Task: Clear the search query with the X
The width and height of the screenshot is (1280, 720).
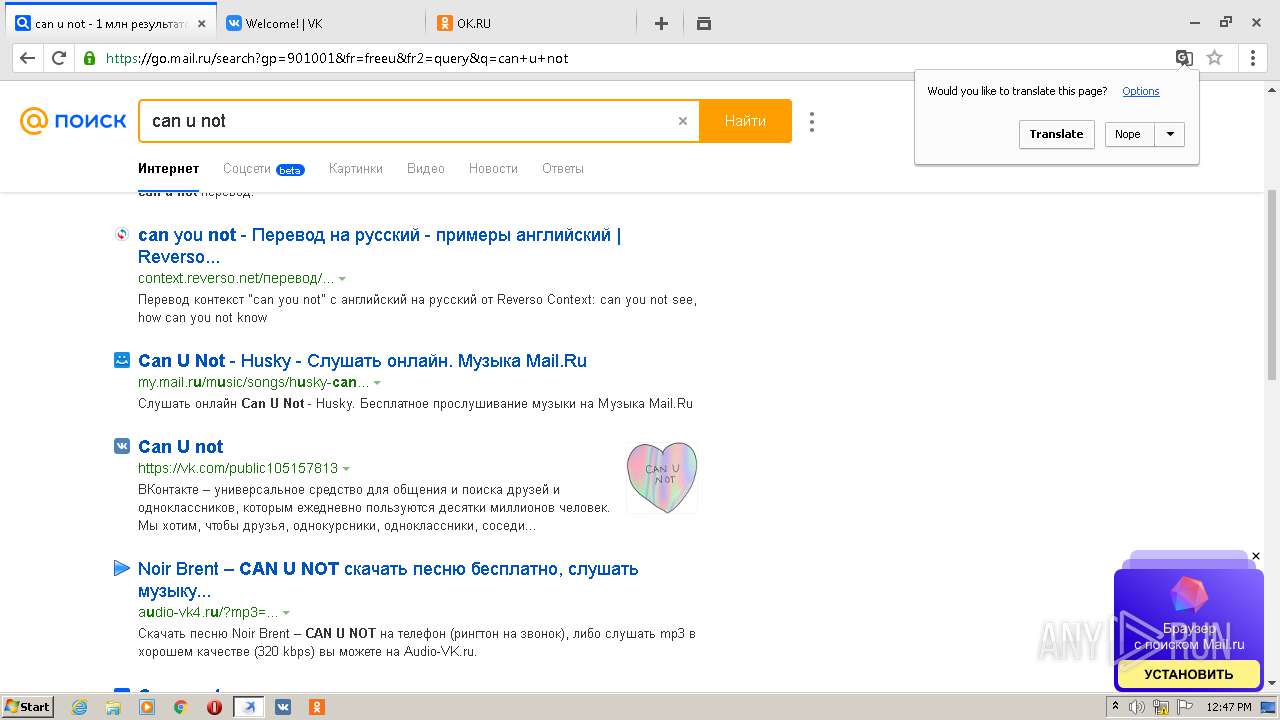Action: tap(683, 121)
